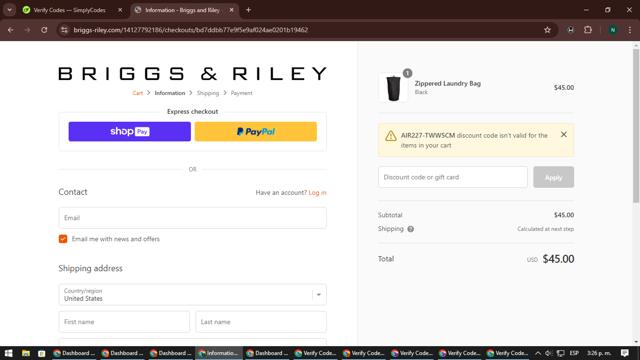
Task: Click the page vertical scrollbar
Action: (x=636, y=127)
